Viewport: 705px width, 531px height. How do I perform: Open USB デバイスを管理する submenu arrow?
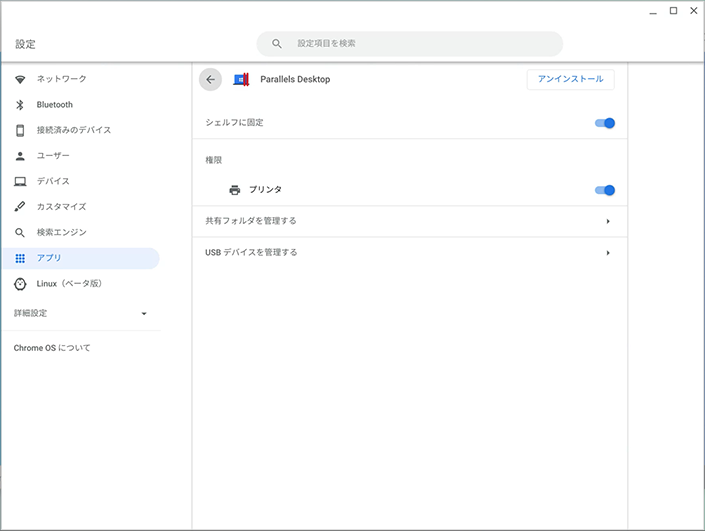[608, 253]
